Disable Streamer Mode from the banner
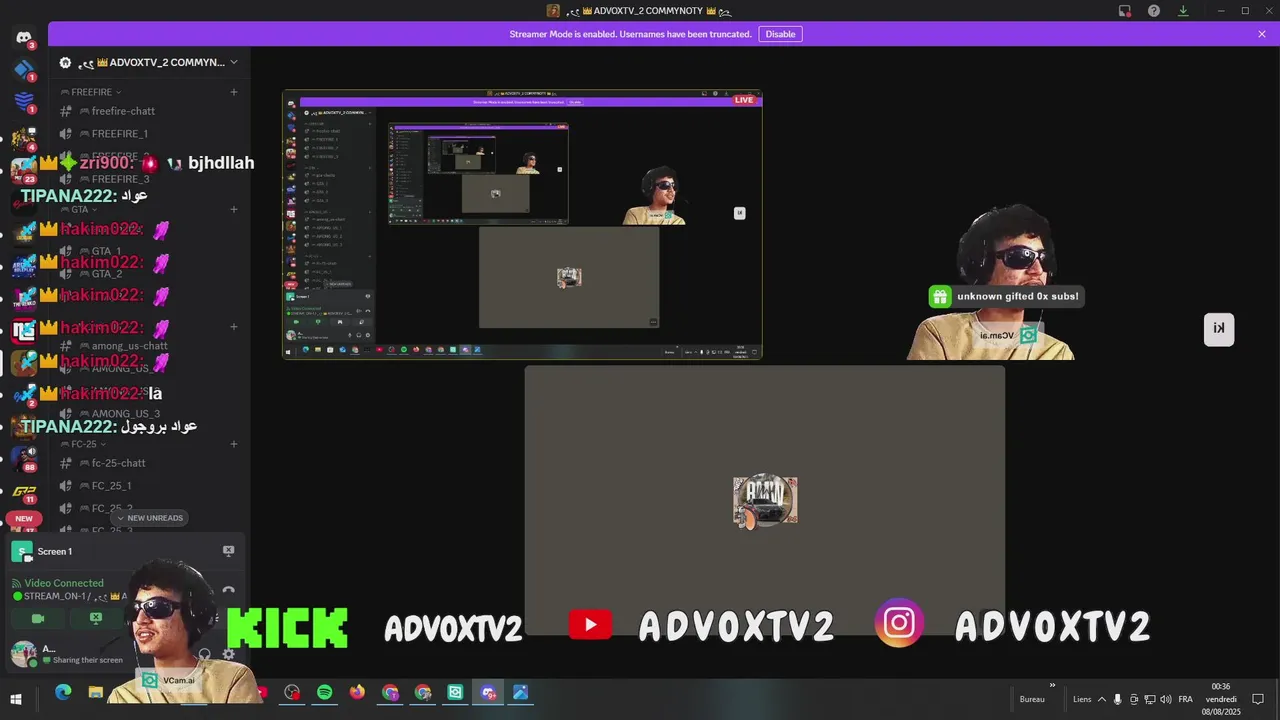Image resolution: width=1280 pixels, height=720 pixels. coord(780,34)
